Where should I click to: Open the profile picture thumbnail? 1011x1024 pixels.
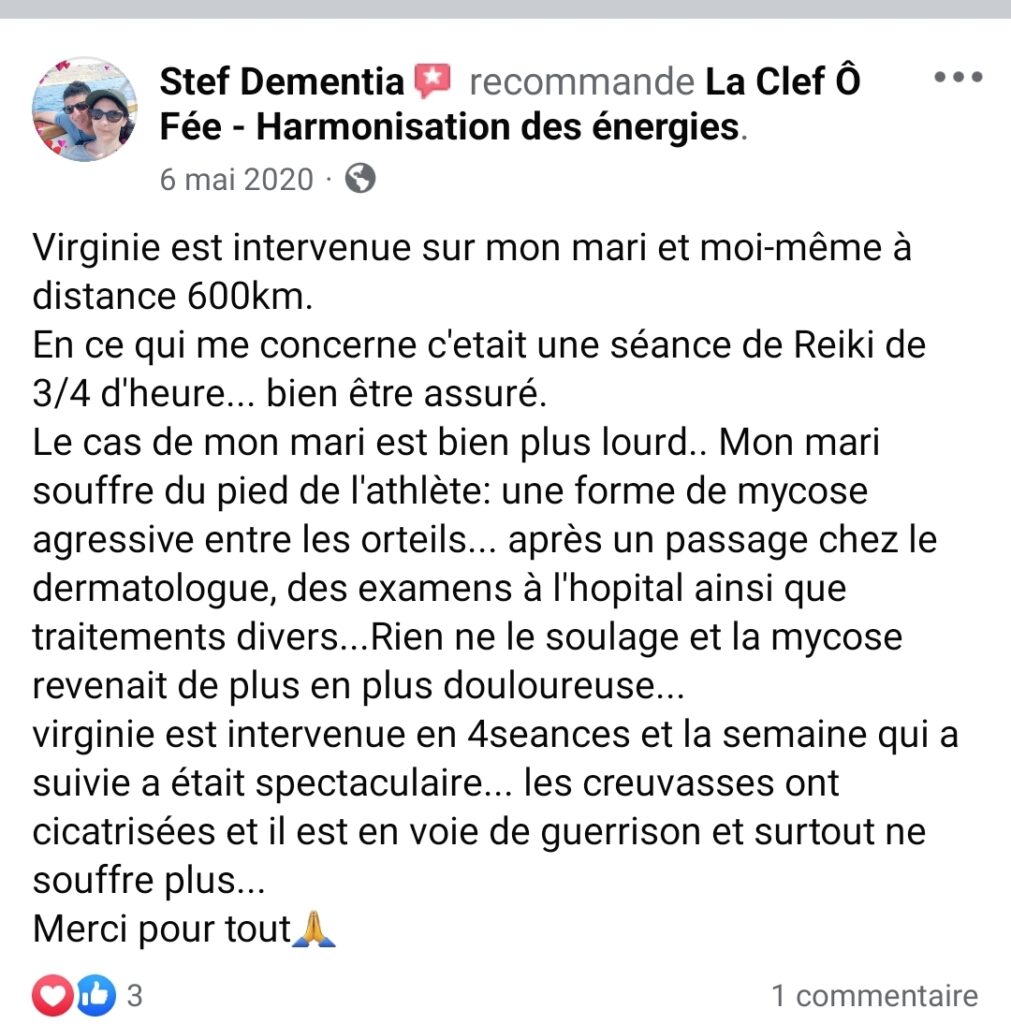pyautogui.click(x=85, y=109)
